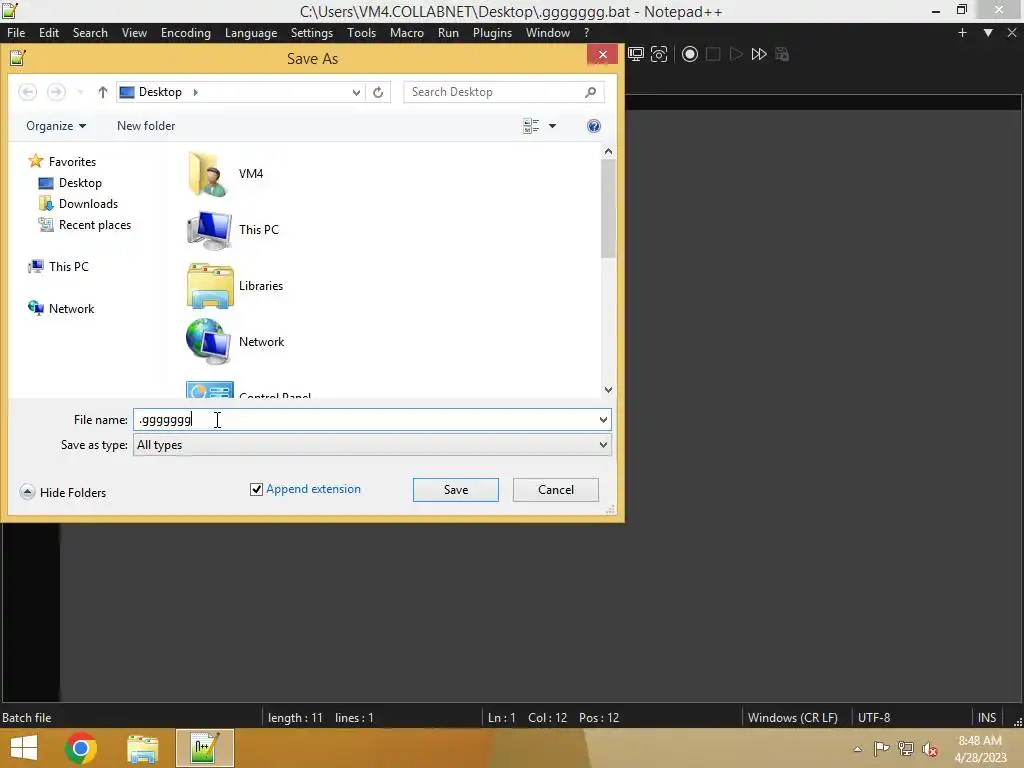The height and width of the screenshot is (768, 1024).
Task: Open the Plugins menu
Action: click(x=492, y=33)
